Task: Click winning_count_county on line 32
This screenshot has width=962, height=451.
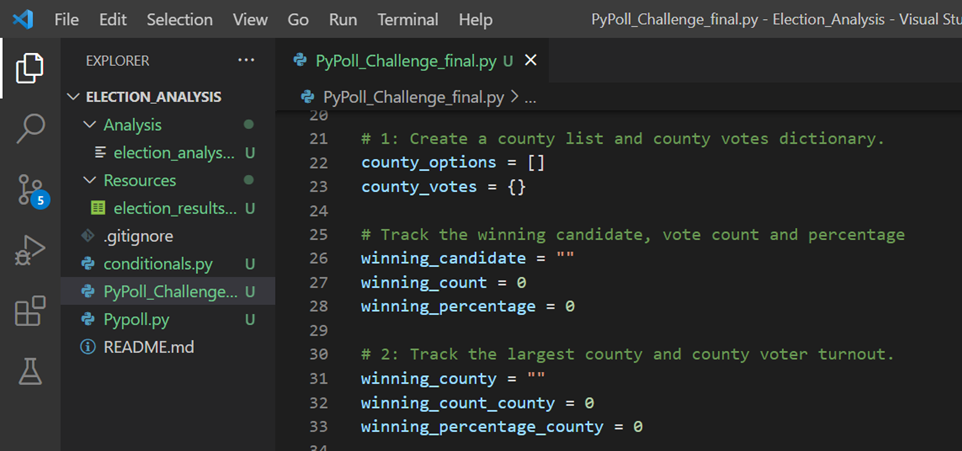Action: [x=458, y=403]
